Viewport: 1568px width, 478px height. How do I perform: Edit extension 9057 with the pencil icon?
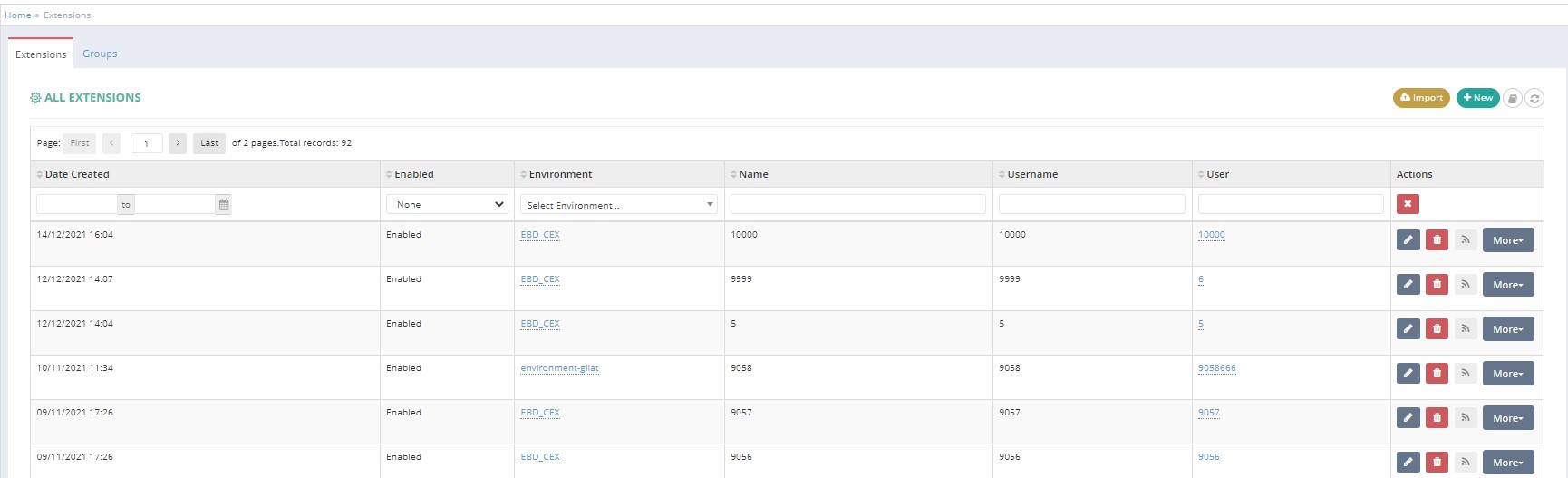1408,418
